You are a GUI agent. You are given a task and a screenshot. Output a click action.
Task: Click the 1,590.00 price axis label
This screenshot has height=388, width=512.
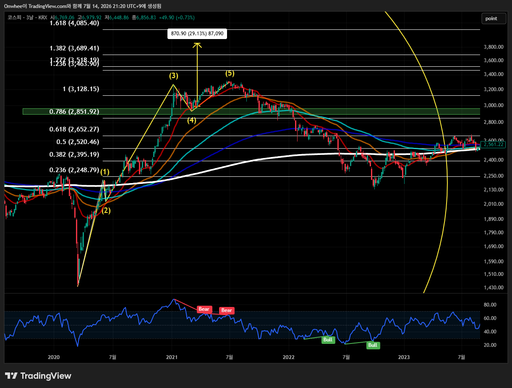[494, 261]
